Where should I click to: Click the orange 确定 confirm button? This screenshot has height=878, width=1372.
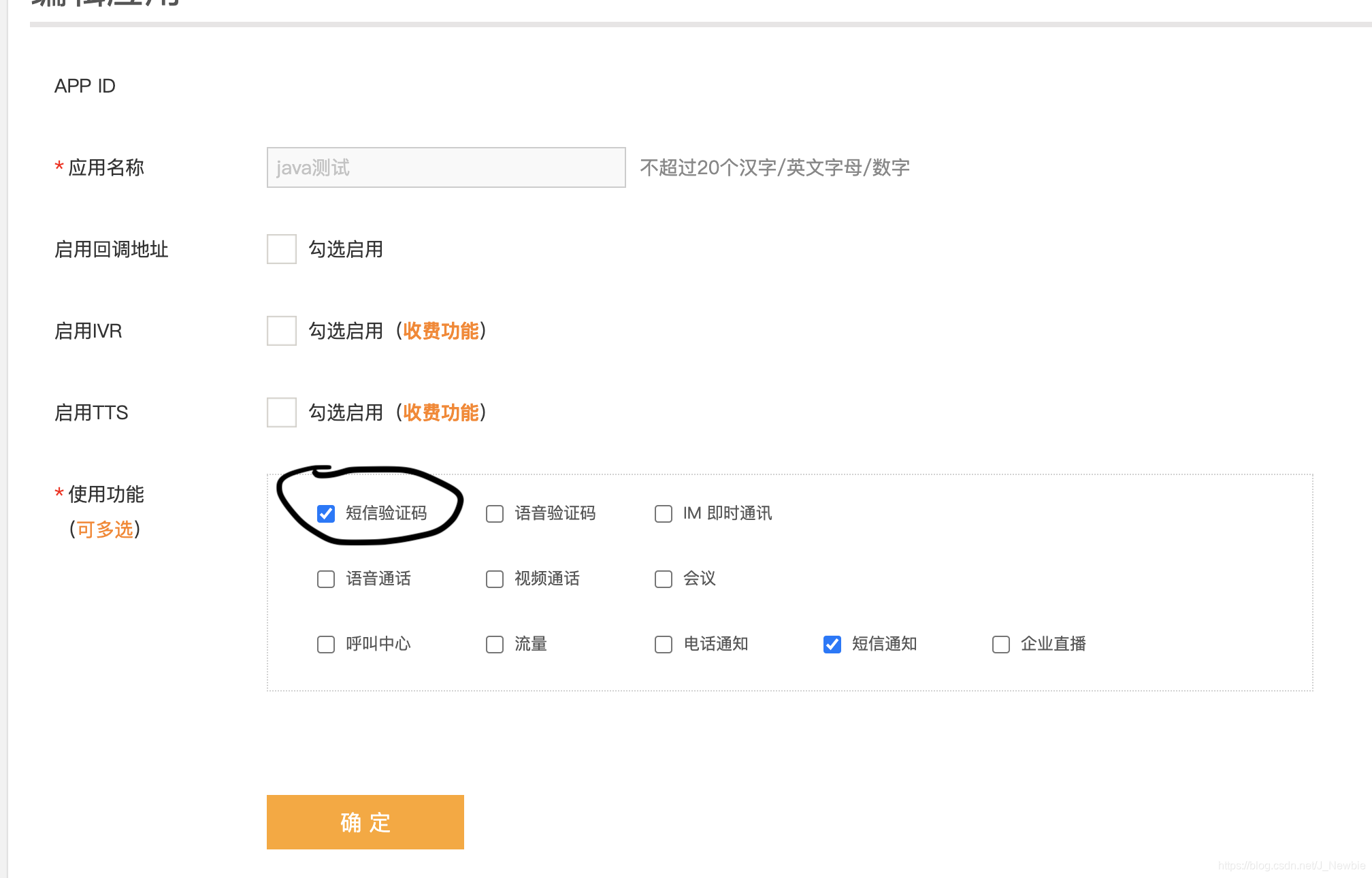pos(365,822)
